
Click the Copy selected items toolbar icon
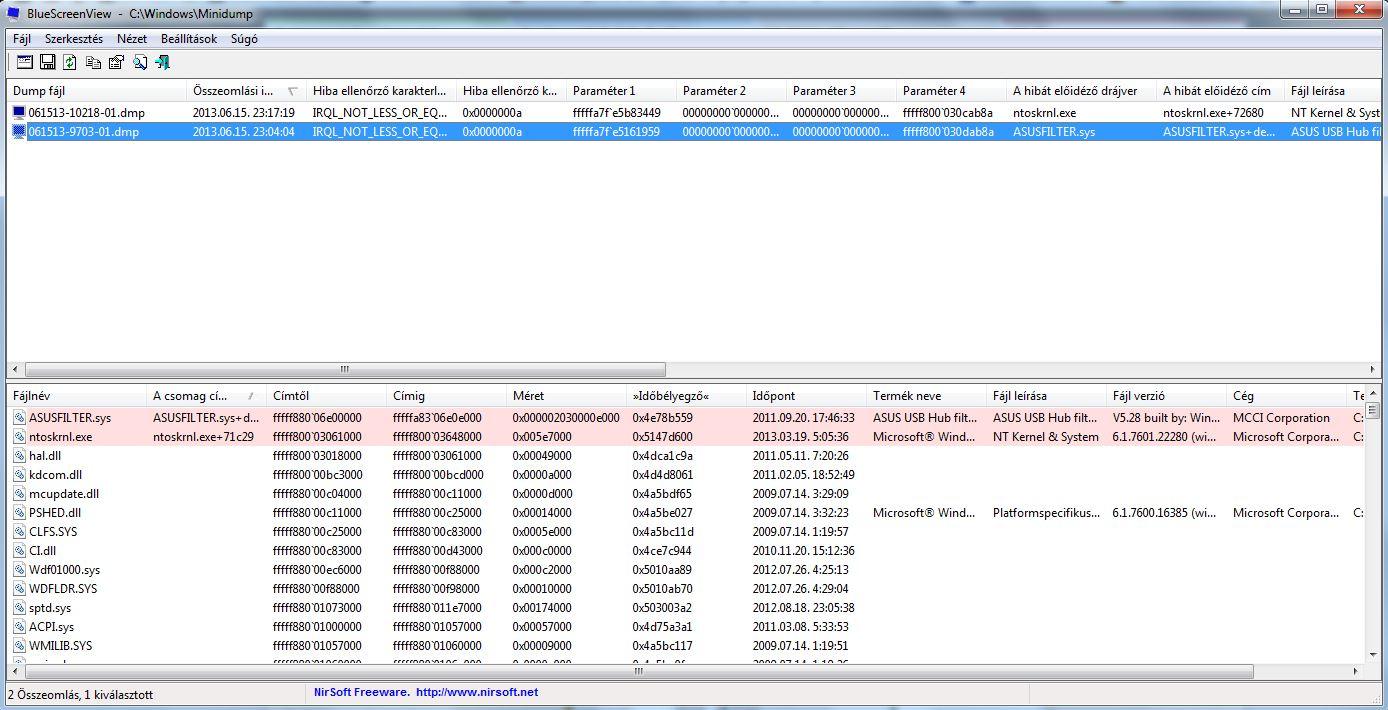[93, 62]
